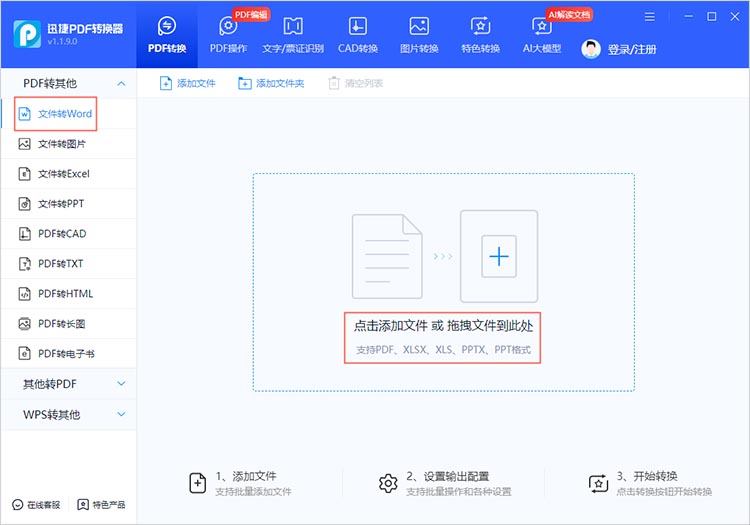This screenshot has width=750, height=525.
Task: Click the step 1 add file icon
Action: tap(198, 483)
